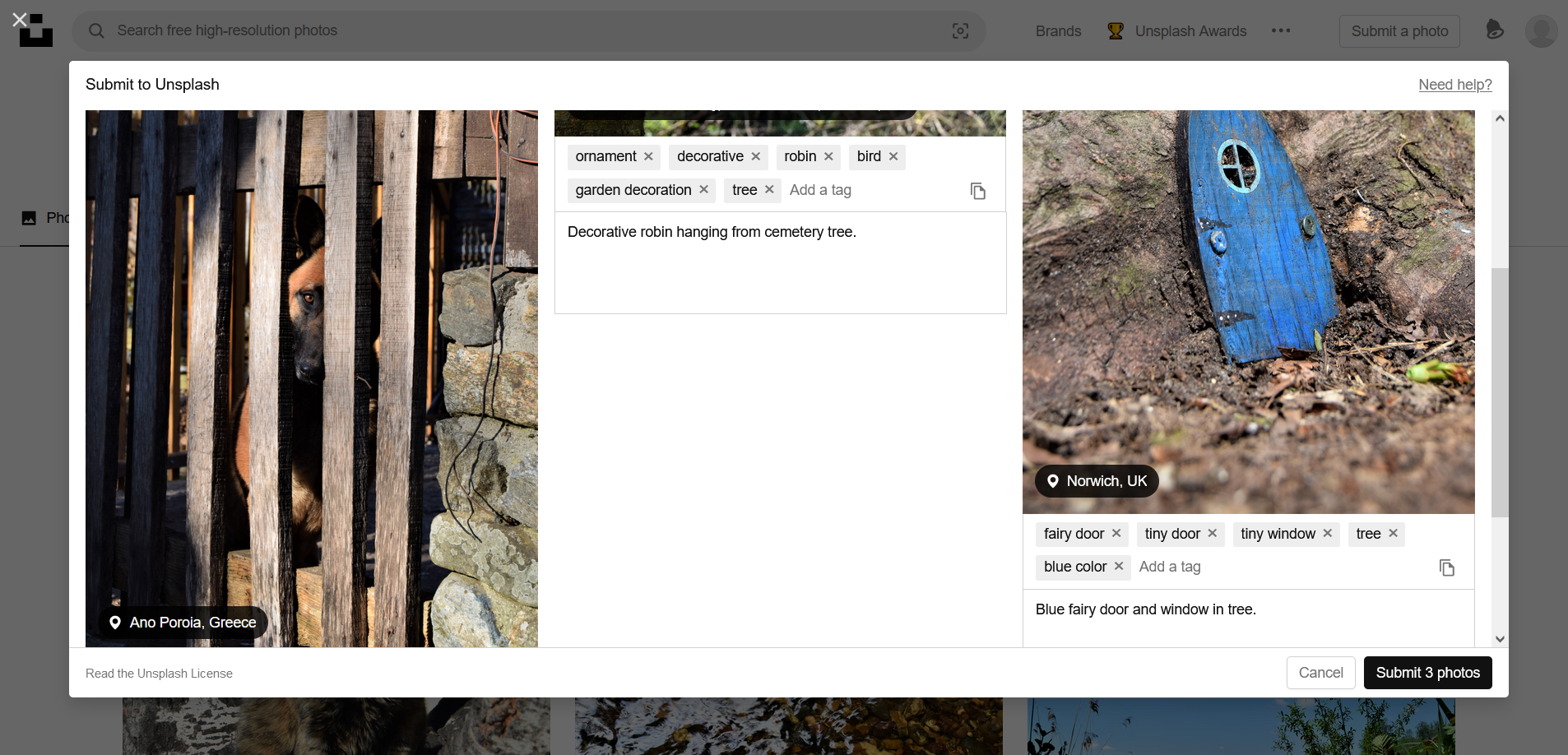Image resolution: width=1568 pixels, height=755 pixels.
Task: Edit the blue fairy door description
Action: click(x=1248, y=618)
